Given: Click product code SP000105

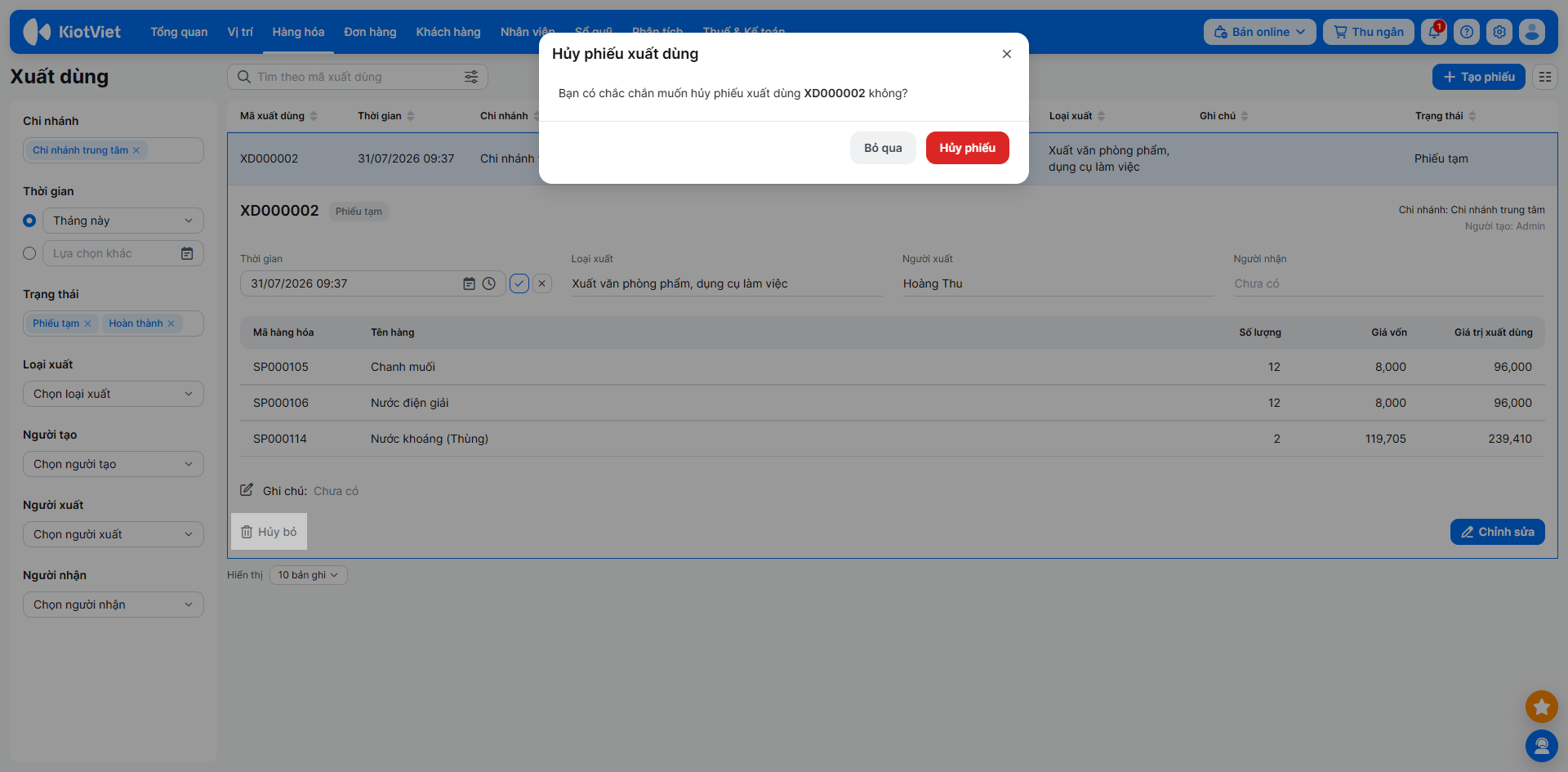Looking at the screenshot, I should 281,367.
